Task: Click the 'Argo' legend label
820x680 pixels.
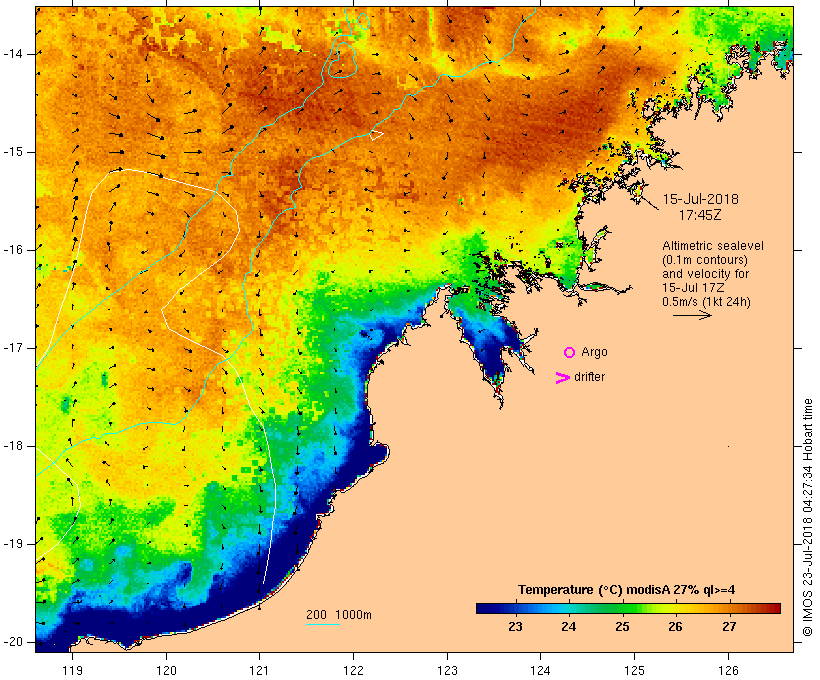Action: pyautogui.click(x=594, y=352)
